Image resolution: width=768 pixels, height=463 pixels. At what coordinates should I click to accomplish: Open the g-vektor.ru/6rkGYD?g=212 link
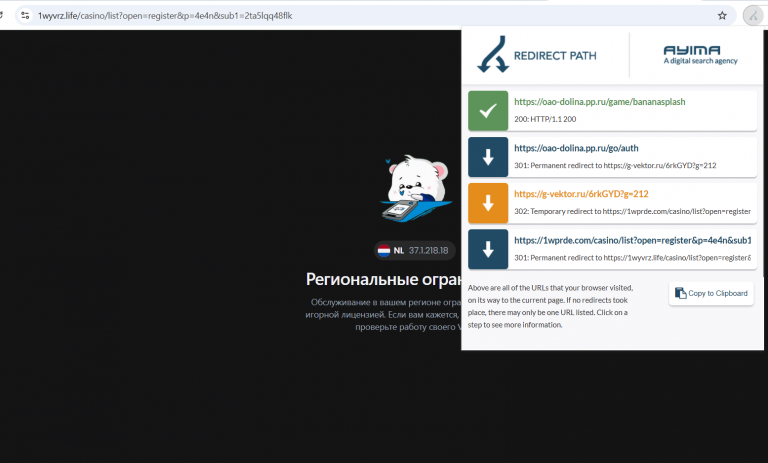(581, 194)
